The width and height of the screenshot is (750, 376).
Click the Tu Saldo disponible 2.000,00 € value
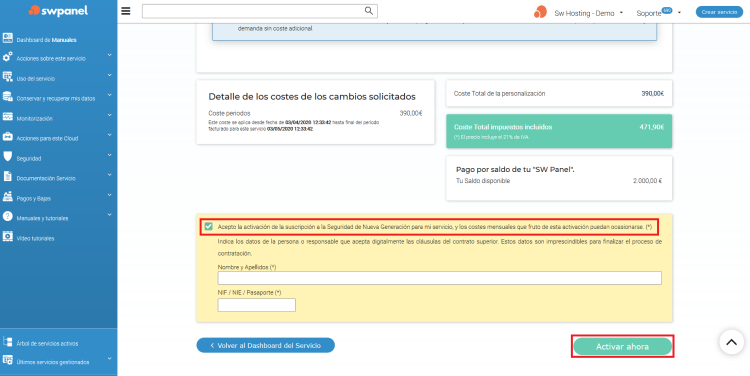(647, 181)
